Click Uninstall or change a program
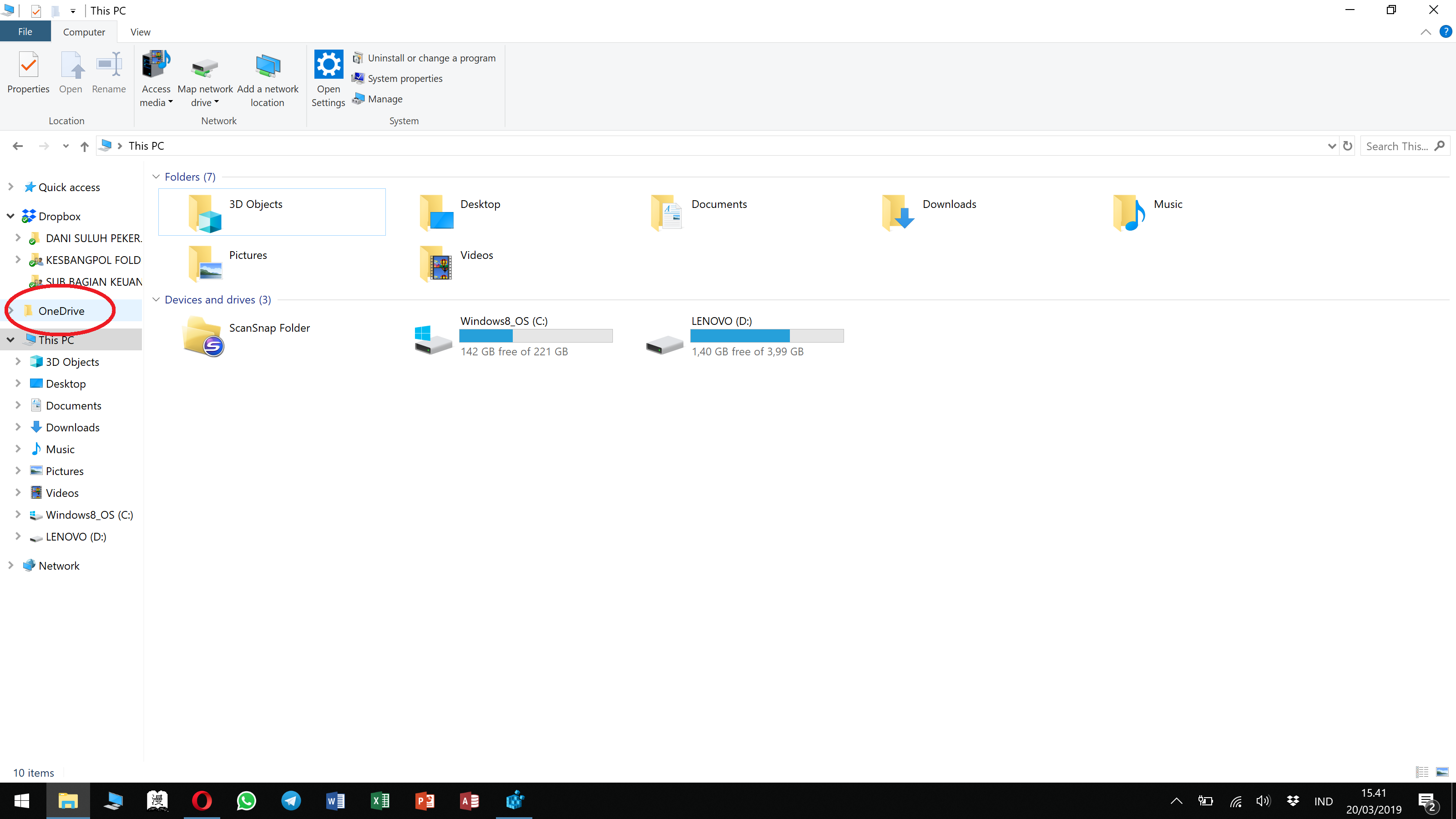Screen dimensions: 1456x819 pyautogui.click(x=431, y=58)
